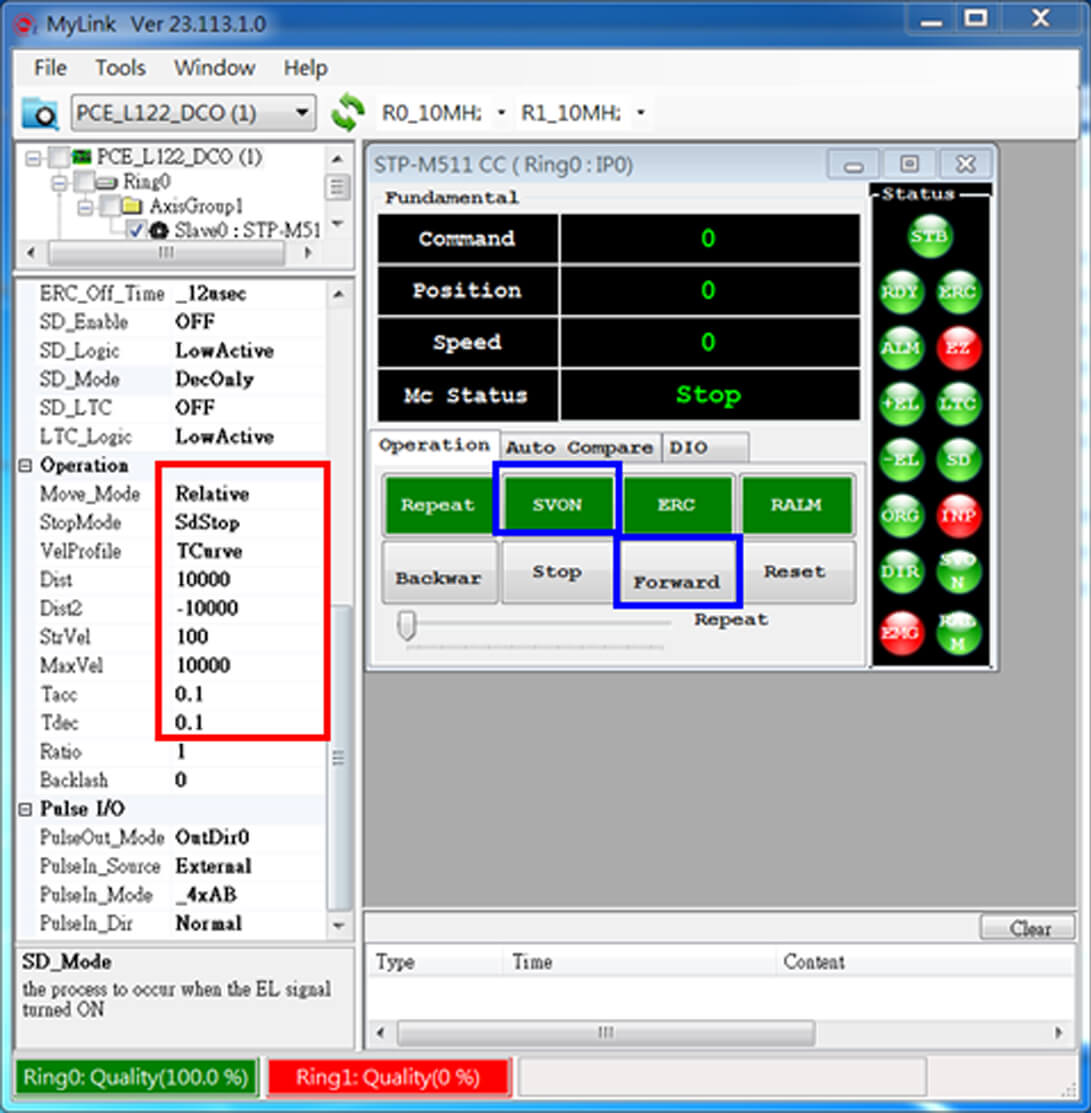
Task: Click the SD status indicator
Action: click(958, 459)
